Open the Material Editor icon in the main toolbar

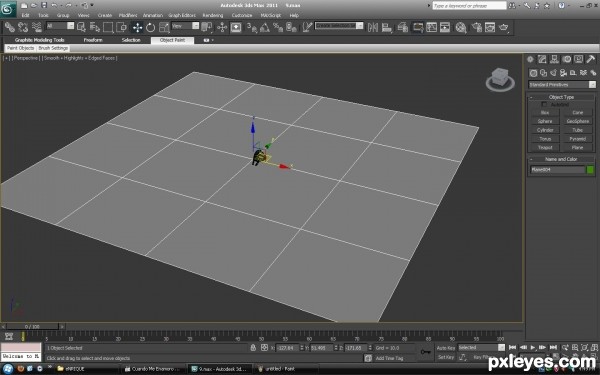point(461,27)
